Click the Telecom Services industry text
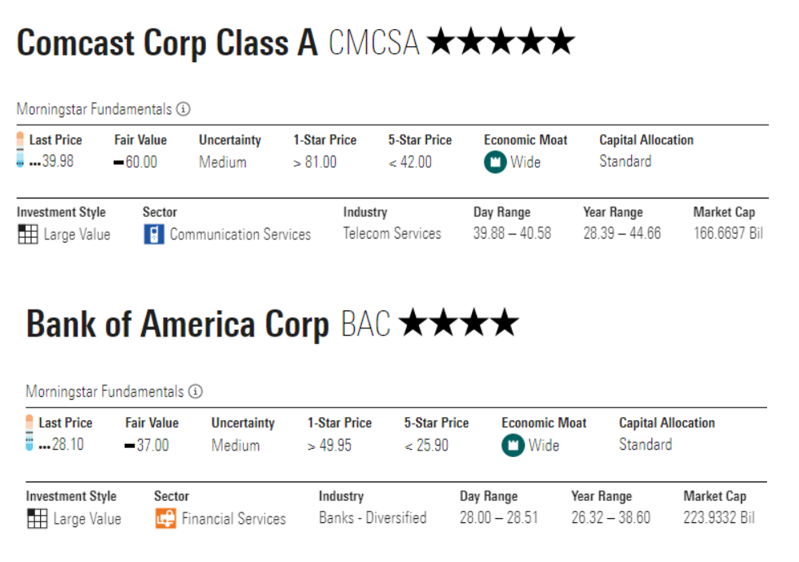Screen dimensions: 799x562 [392, 234]
